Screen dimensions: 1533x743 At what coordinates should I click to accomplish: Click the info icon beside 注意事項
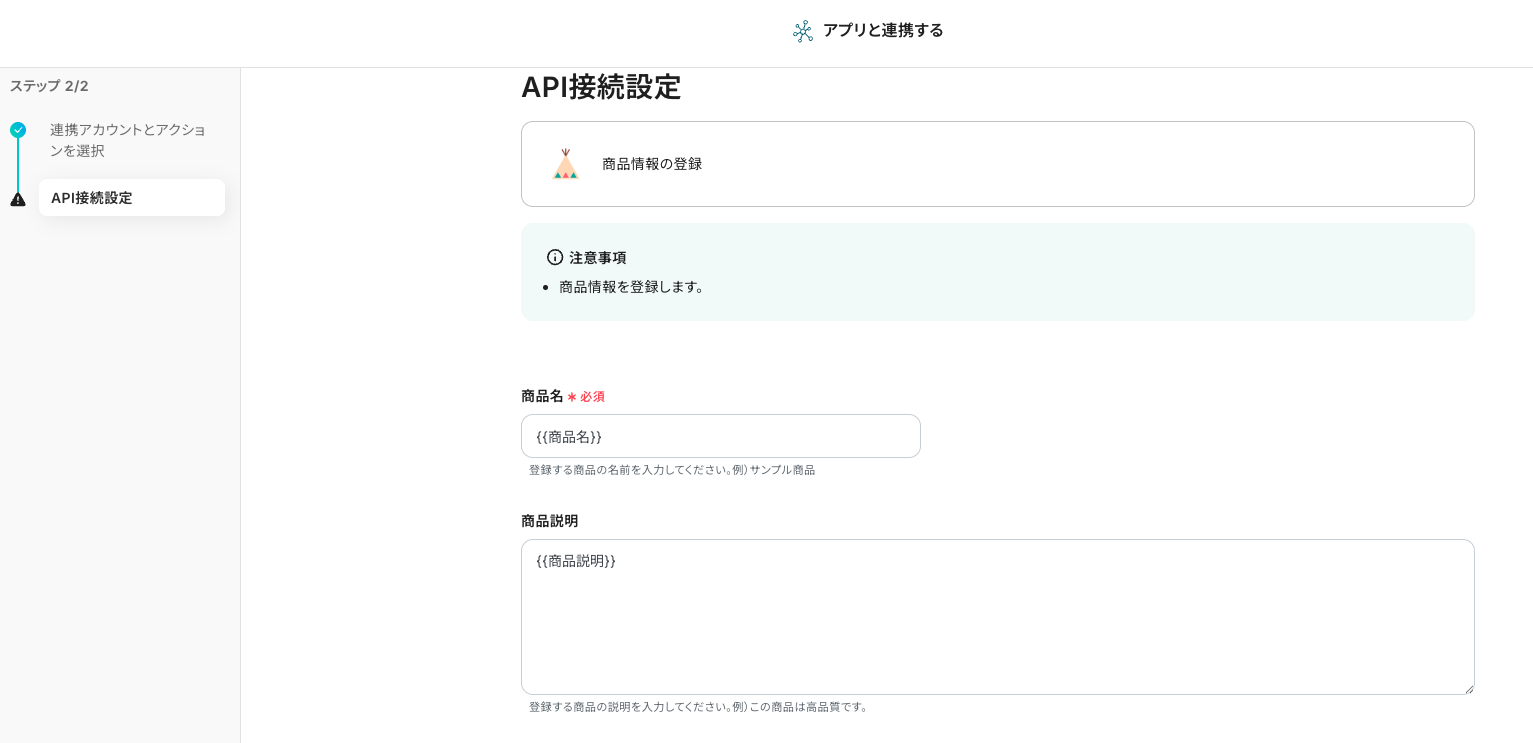point(555,257)
